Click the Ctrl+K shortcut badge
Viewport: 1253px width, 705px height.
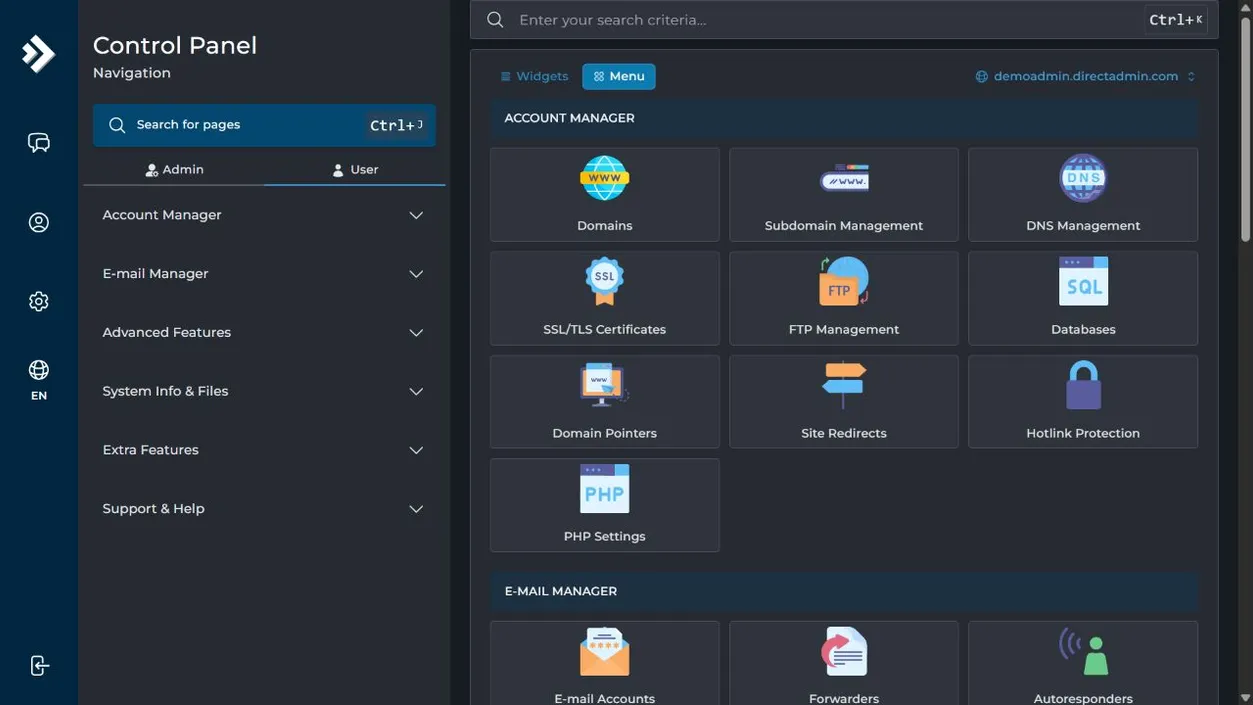click(1176, 20)
